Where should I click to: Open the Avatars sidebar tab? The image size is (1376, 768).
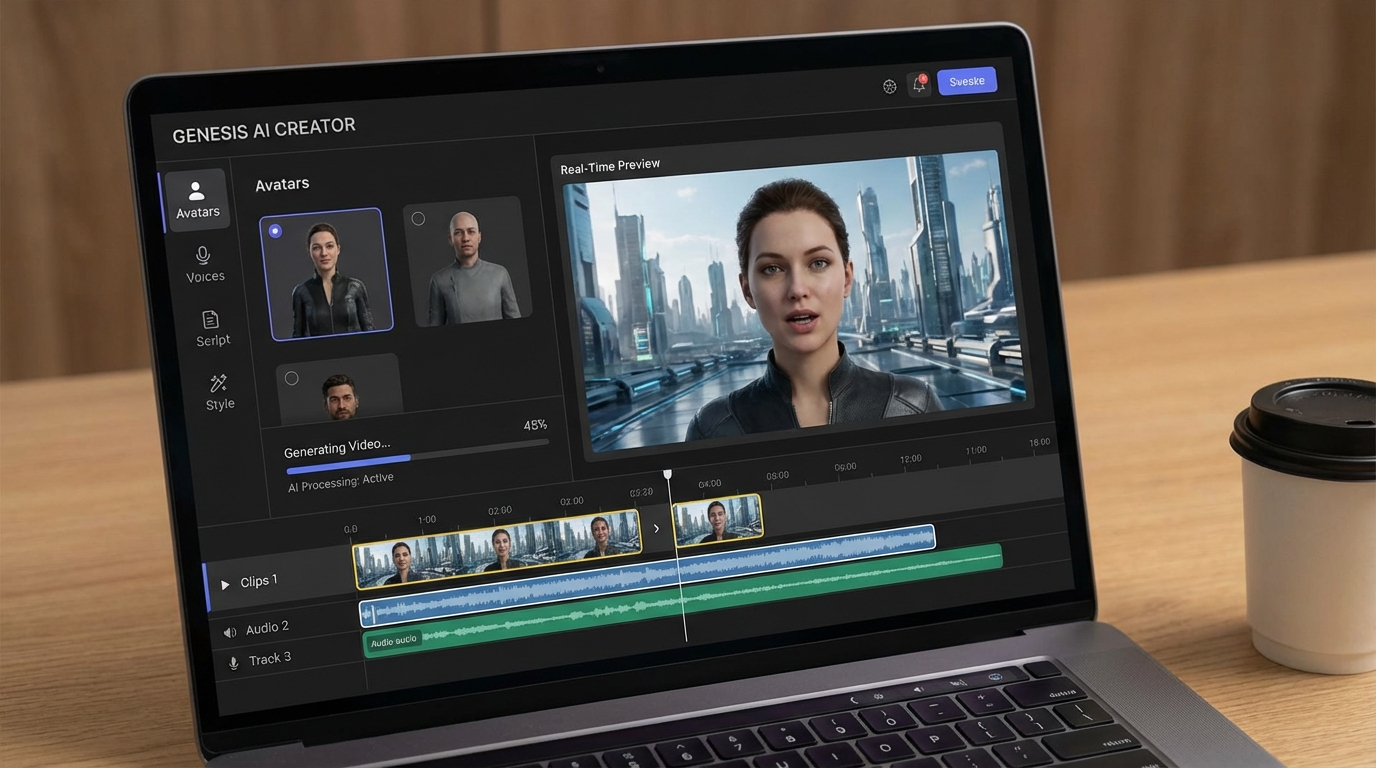tap(197, 199)
